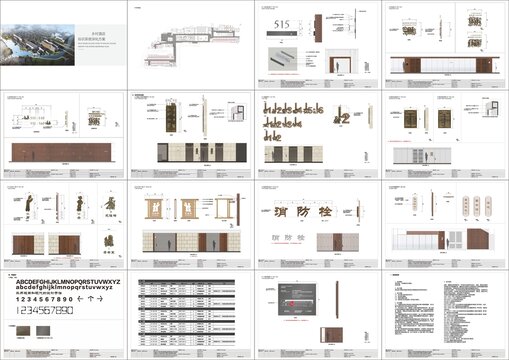
Task: Select the elevator lobby elevation drawing
Action: [202, 153]
